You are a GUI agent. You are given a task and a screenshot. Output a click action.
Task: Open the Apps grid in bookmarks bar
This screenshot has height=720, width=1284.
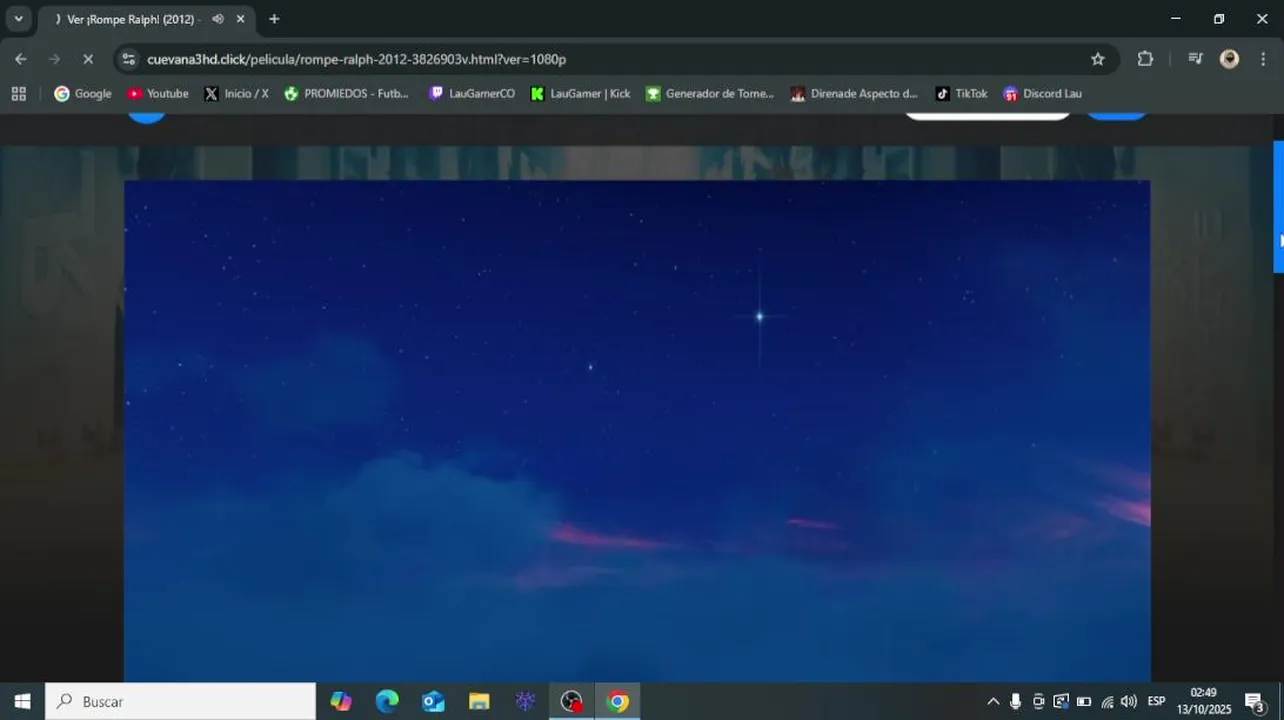[x=19, y=94]
